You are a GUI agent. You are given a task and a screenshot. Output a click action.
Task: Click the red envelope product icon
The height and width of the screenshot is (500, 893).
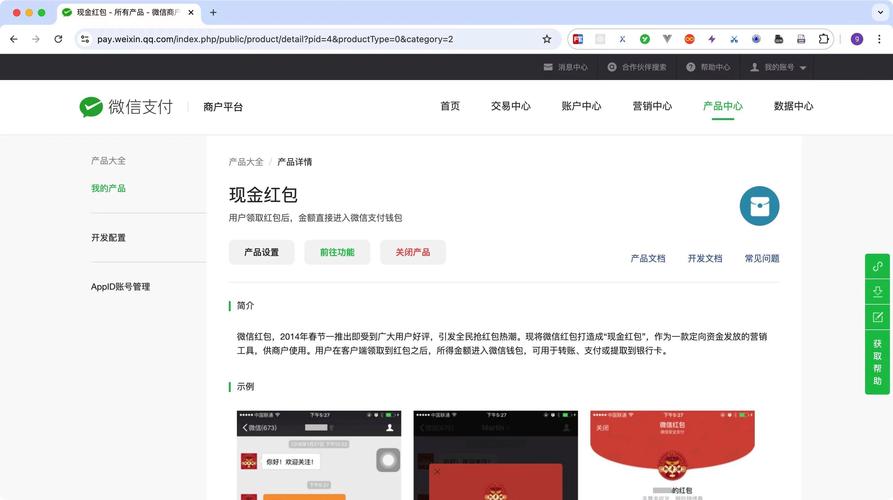tap(759, 206)
